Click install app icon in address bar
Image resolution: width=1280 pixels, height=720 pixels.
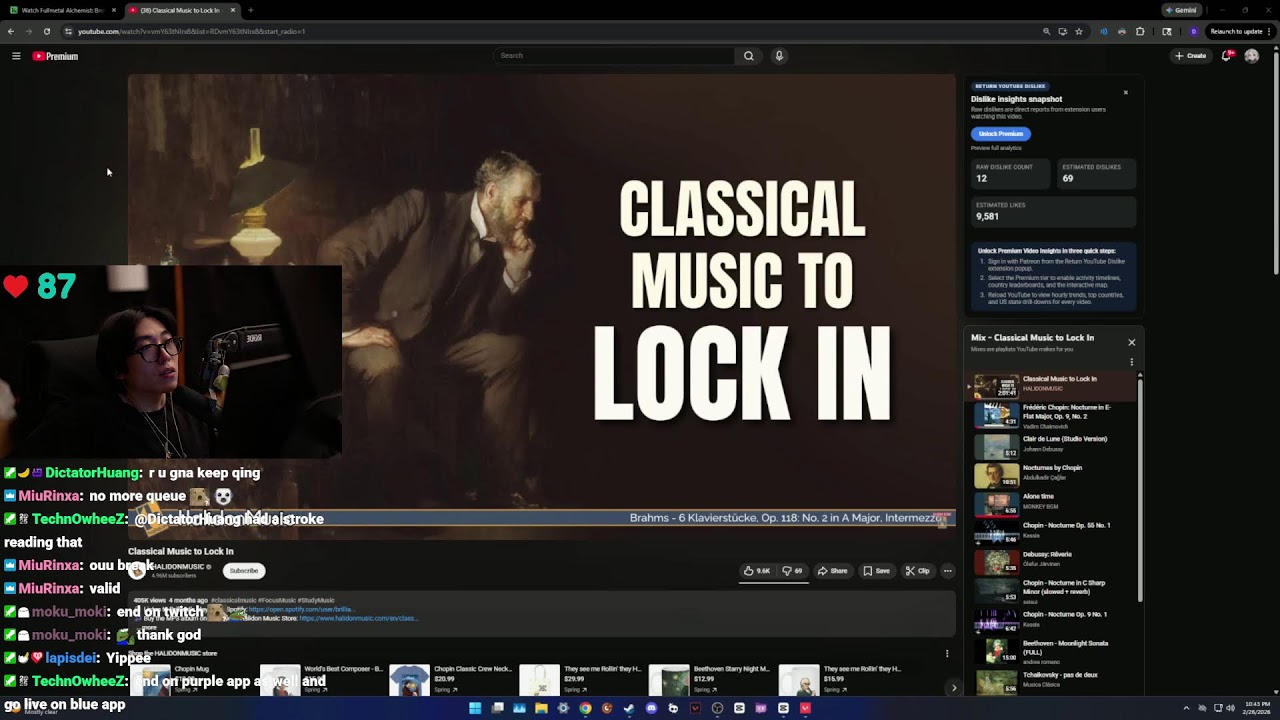pyautogui.click(x=1063, y=31)
